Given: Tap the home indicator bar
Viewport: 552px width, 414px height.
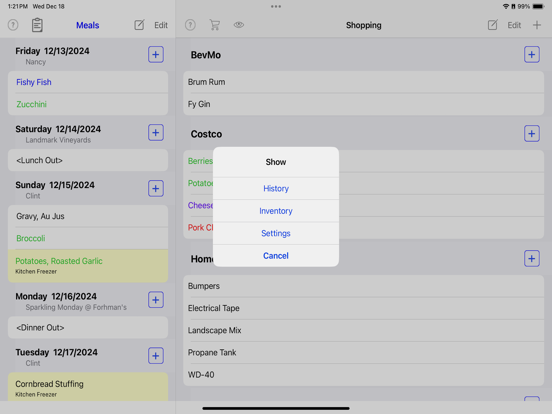Looking at the screenshot, I should (276, 408).
